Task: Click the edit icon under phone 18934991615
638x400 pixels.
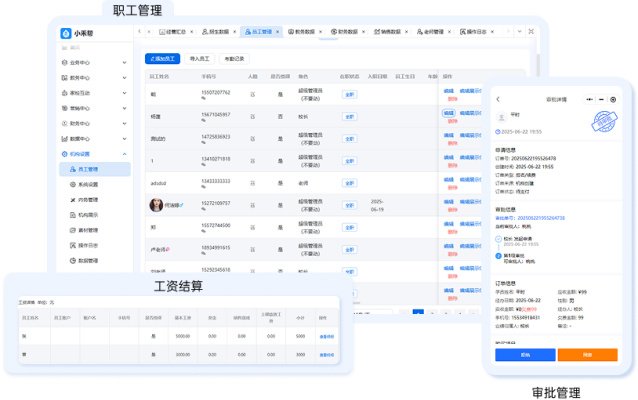Action: [203, 253]
